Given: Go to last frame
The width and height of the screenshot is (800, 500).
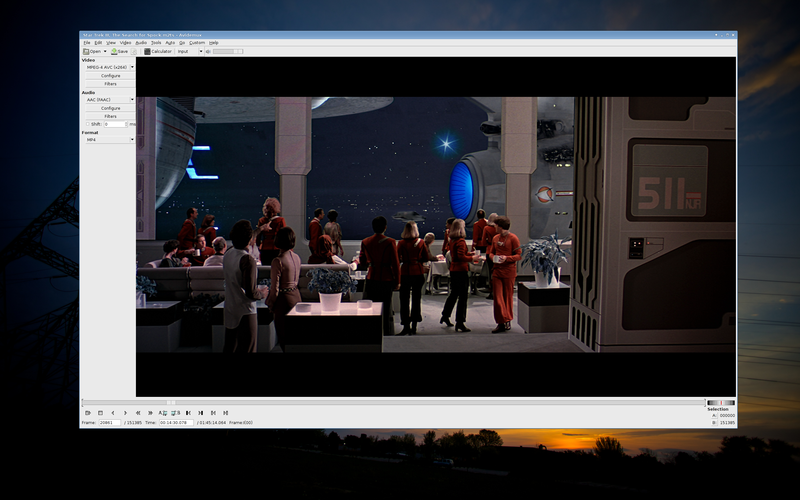Looking at the screenshot, I should click(x=226, y=413).
